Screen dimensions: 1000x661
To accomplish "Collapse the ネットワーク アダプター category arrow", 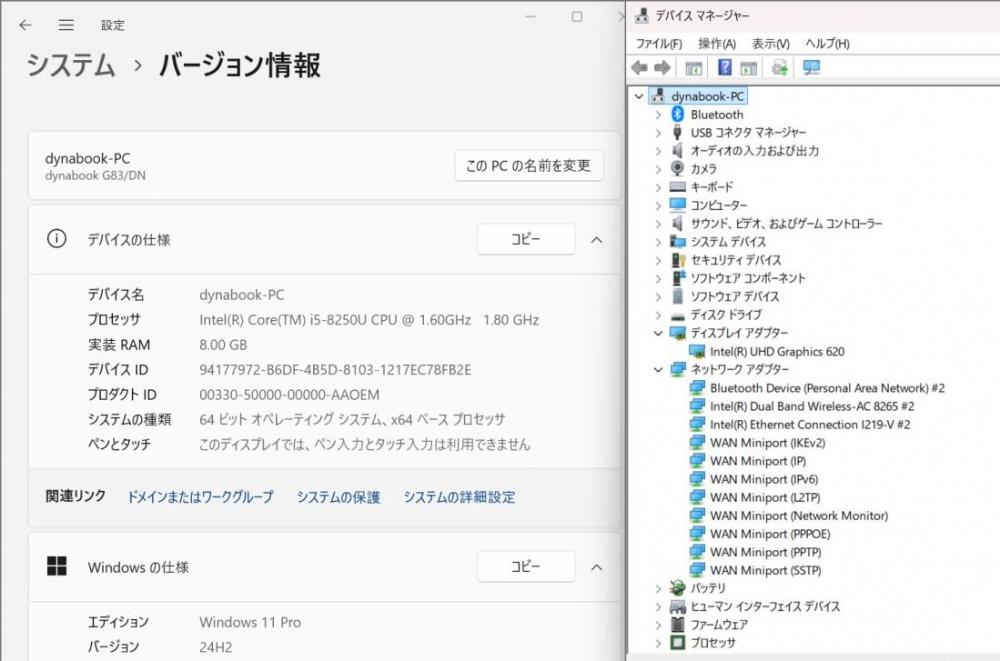I will click(658, 369).
